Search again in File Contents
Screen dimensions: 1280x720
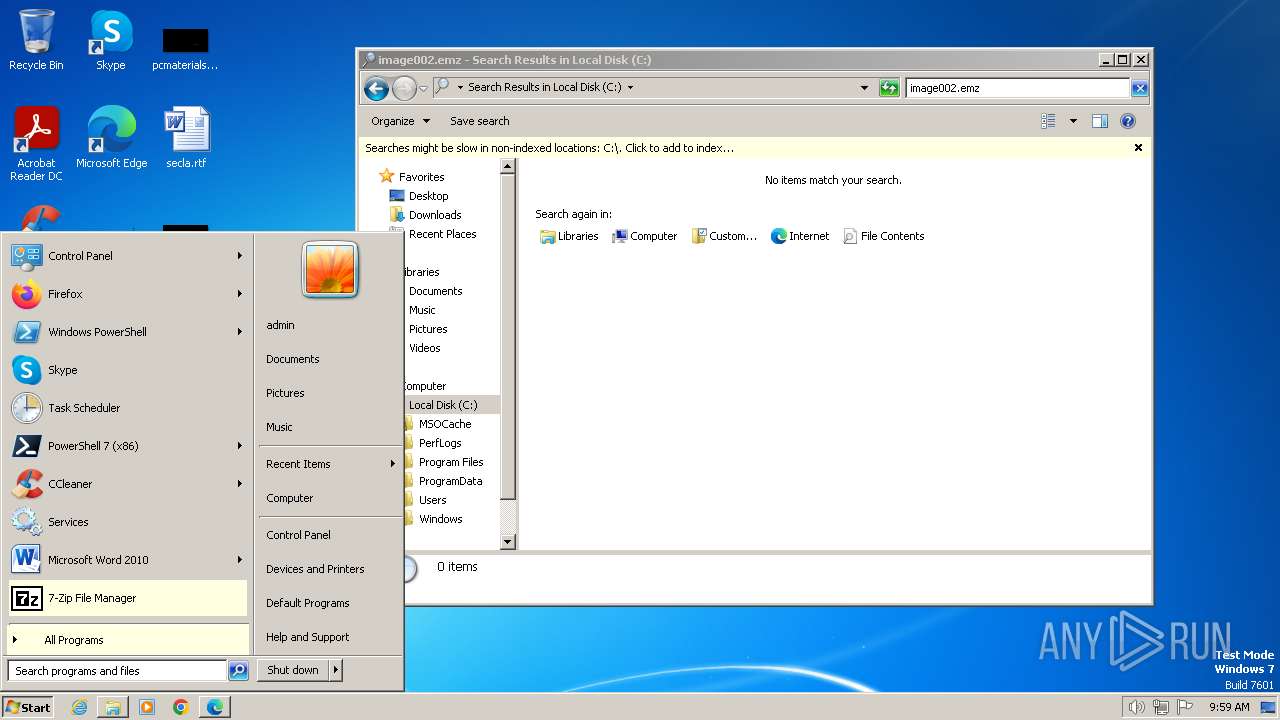pos(884,236)
